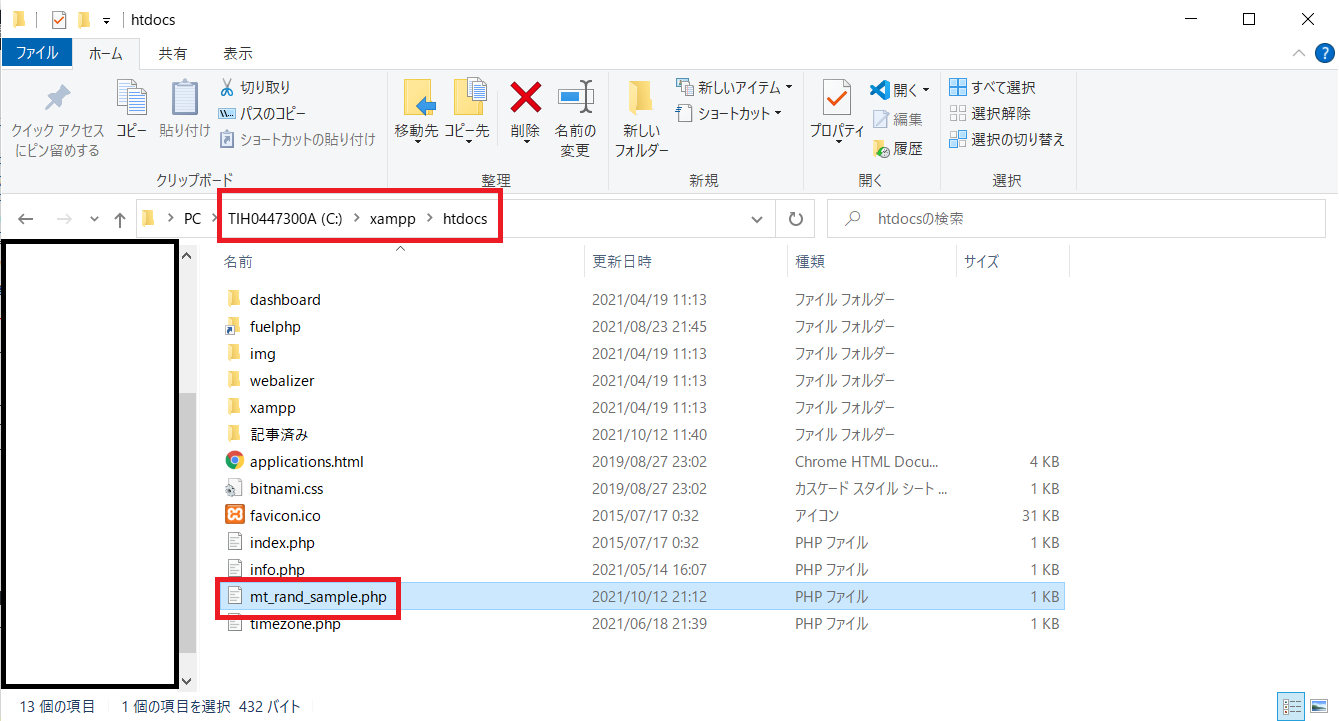The image size is (1339, 721).
Task: Click the Forward navigation arrow
Action: (63, 219)
